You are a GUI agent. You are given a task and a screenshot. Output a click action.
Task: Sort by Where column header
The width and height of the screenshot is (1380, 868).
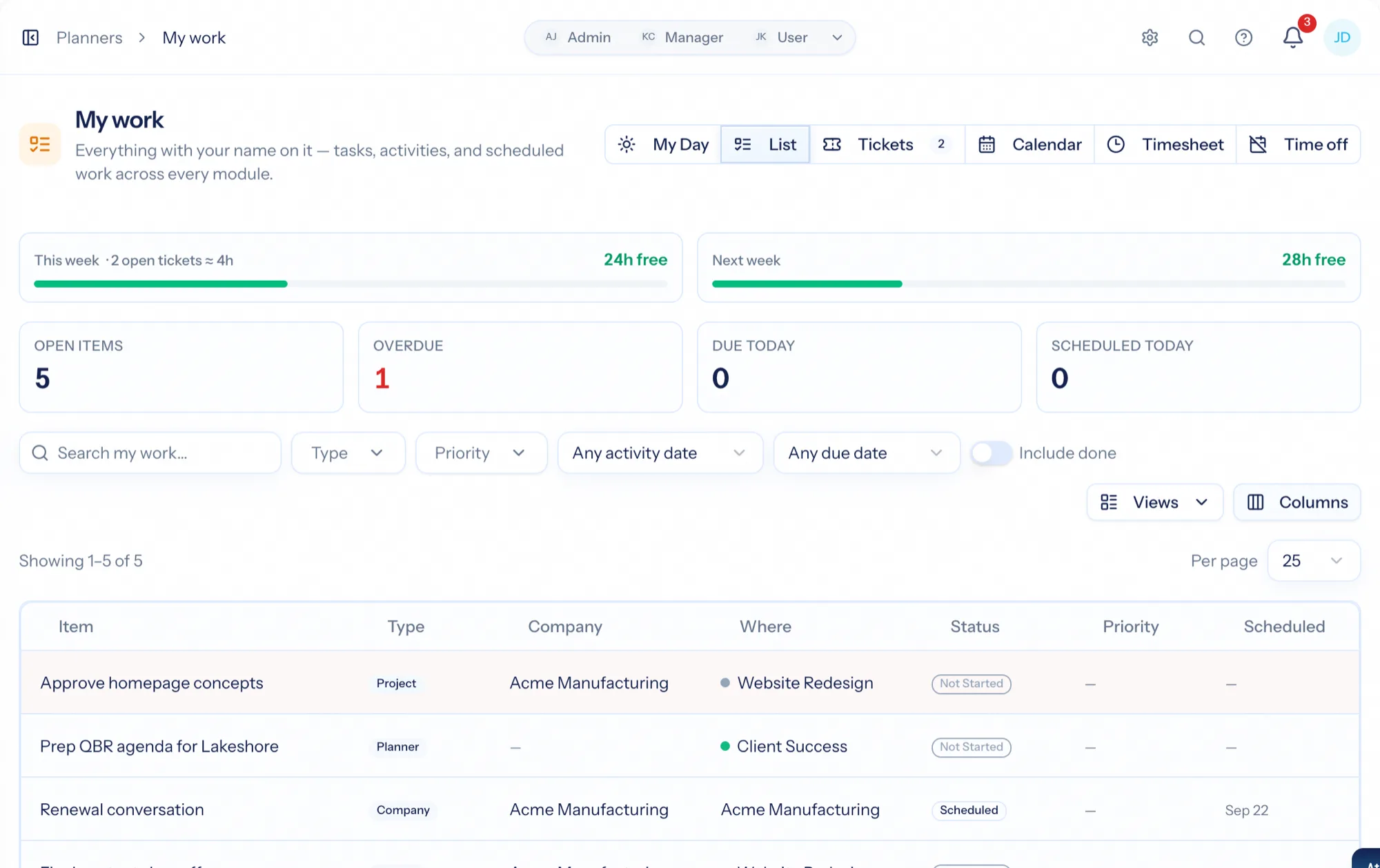pyautogui.click(x=765, y=627)
